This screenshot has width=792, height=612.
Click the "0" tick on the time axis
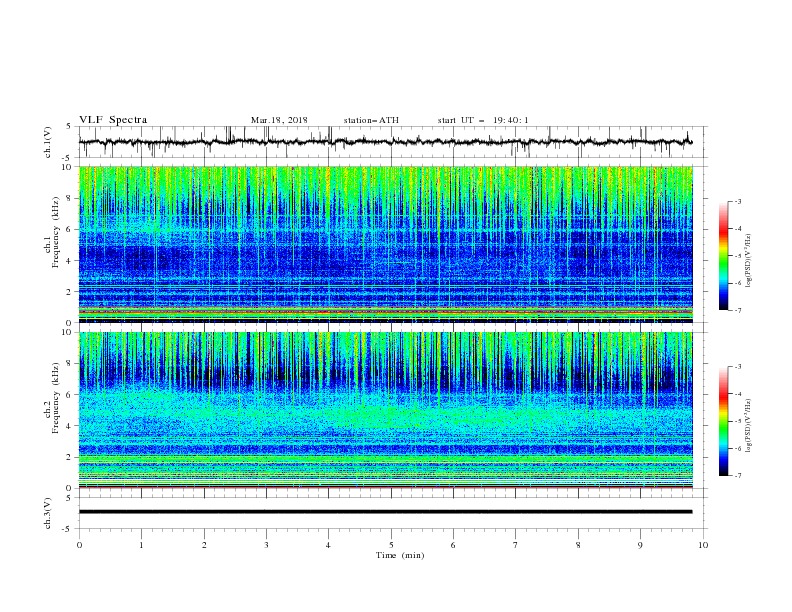click(79, 545)
